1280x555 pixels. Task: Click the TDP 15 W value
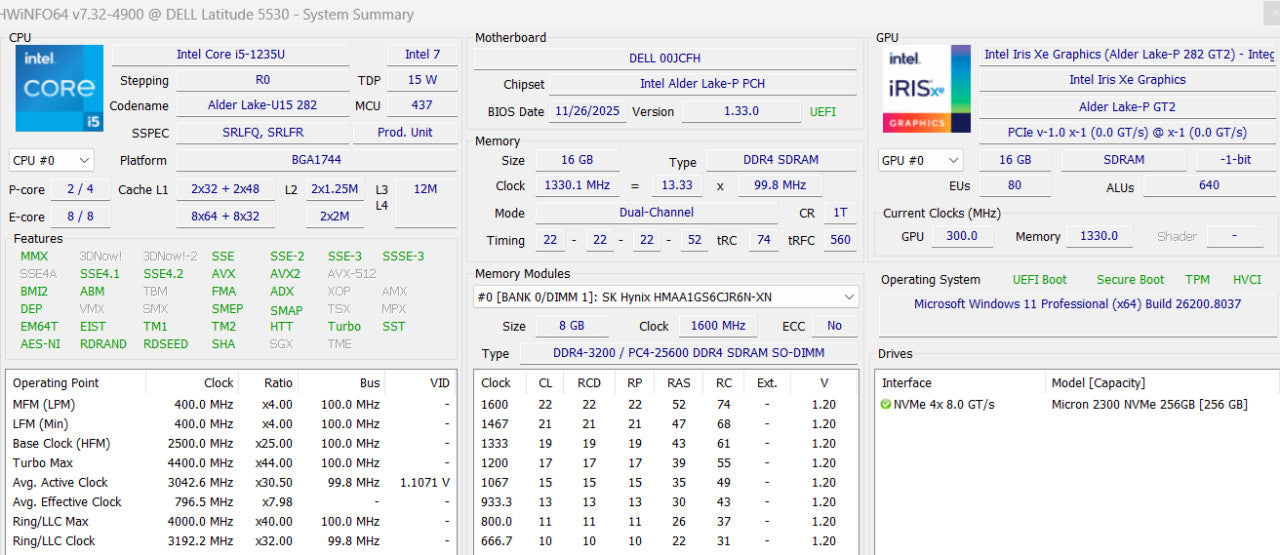click(x=422, y=80)
